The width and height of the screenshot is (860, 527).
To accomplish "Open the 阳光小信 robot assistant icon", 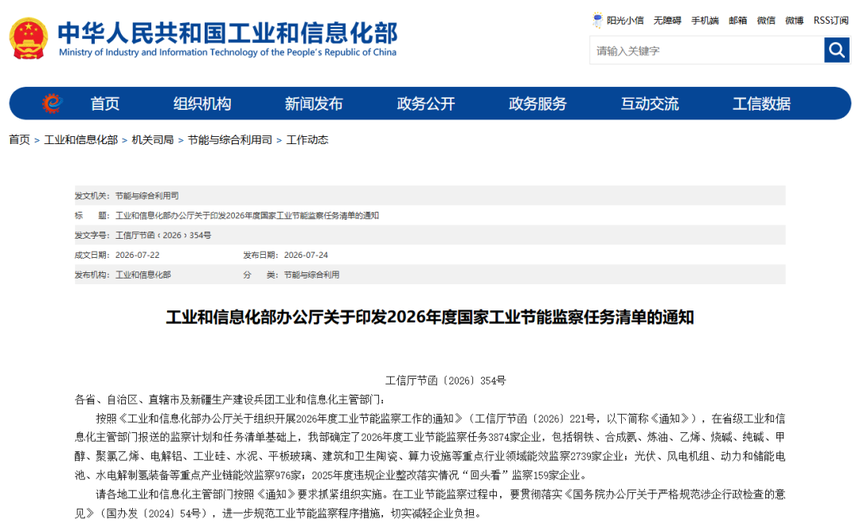I will tap(597, 20).
